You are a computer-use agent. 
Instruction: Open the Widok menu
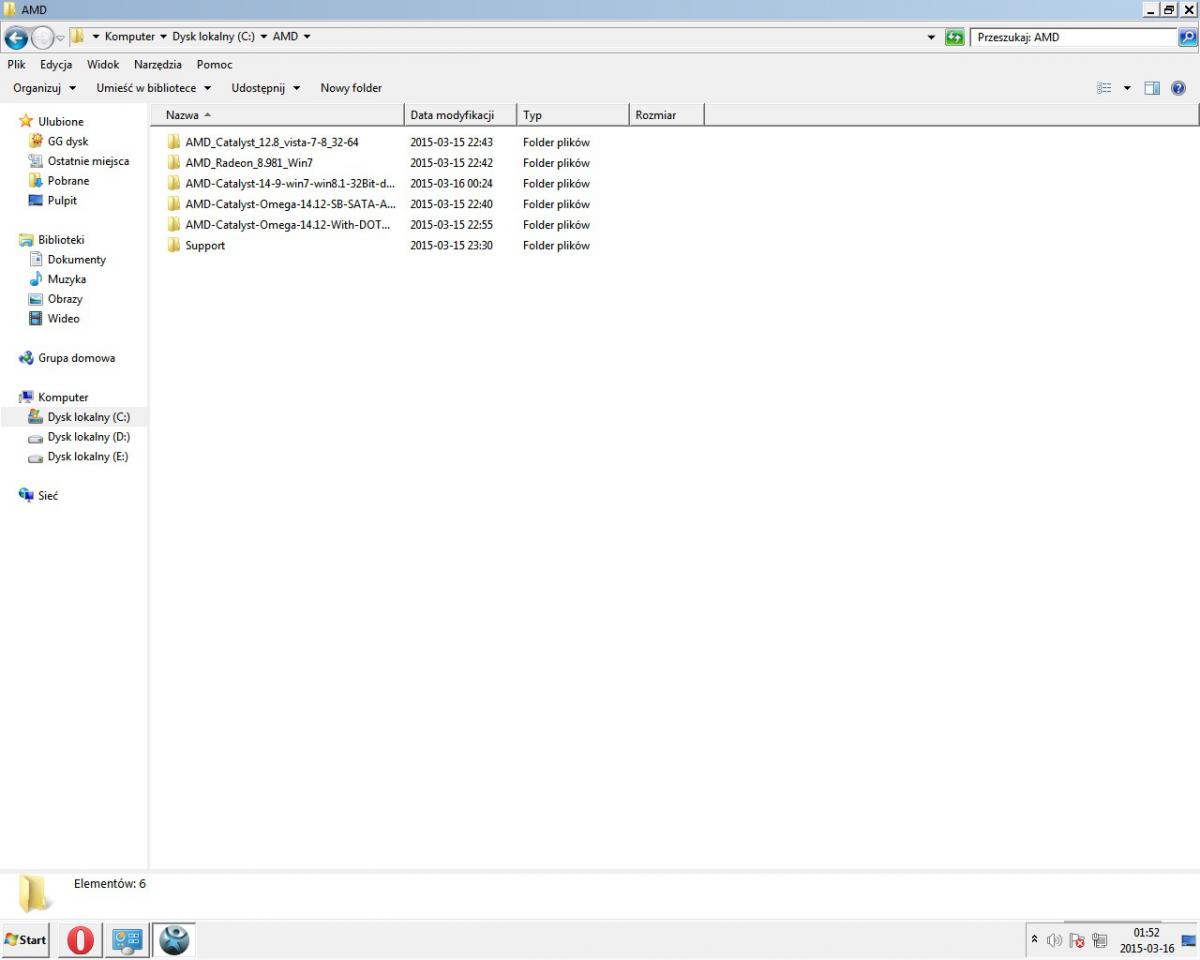pos(103,64)
